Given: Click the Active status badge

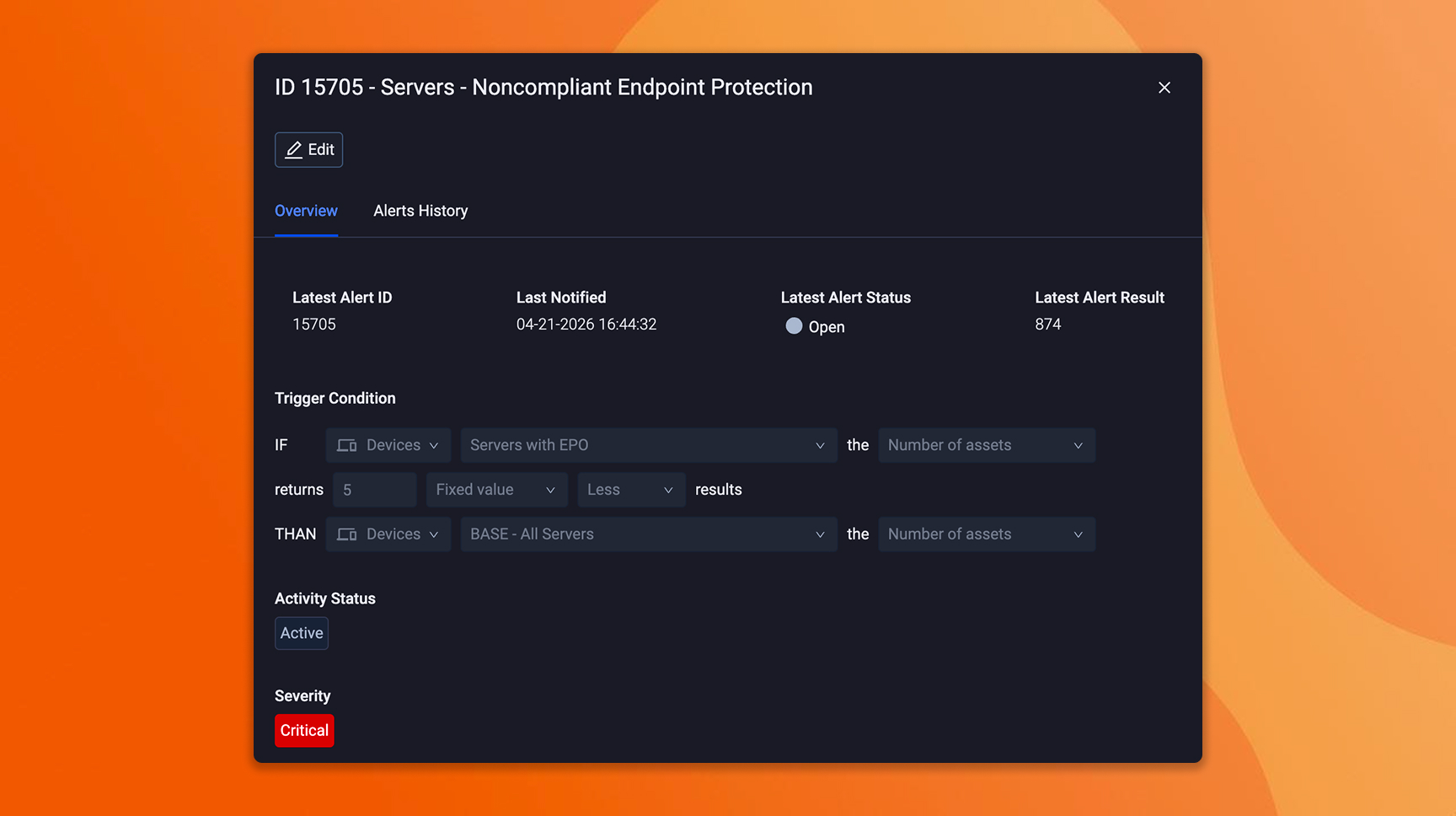Looking at the screenshot, I should pyautogui.click(x=302, y=633).
